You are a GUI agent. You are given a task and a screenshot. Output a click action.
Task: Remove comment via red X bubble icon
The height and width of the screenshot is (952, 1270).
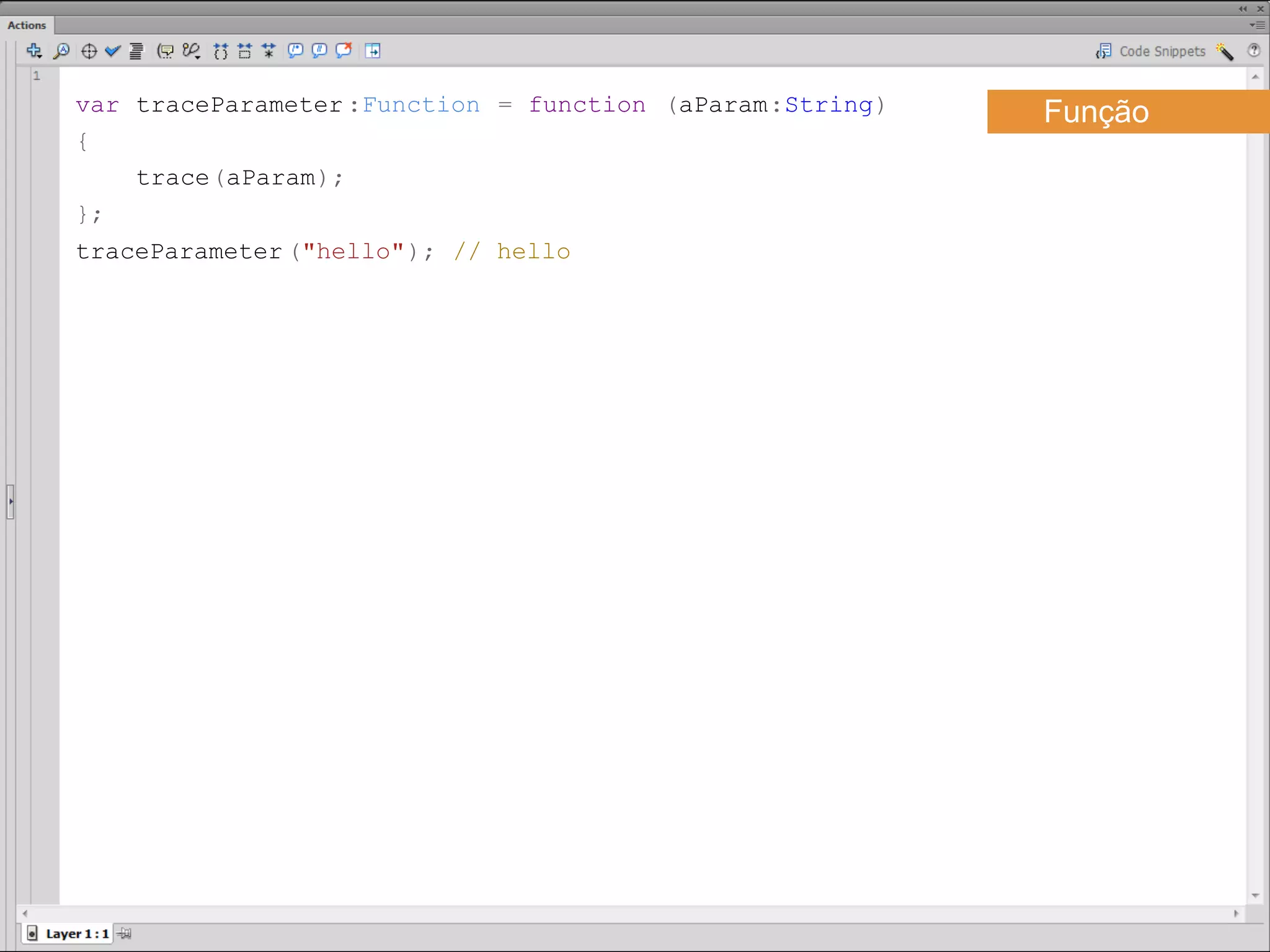point(344,51)
